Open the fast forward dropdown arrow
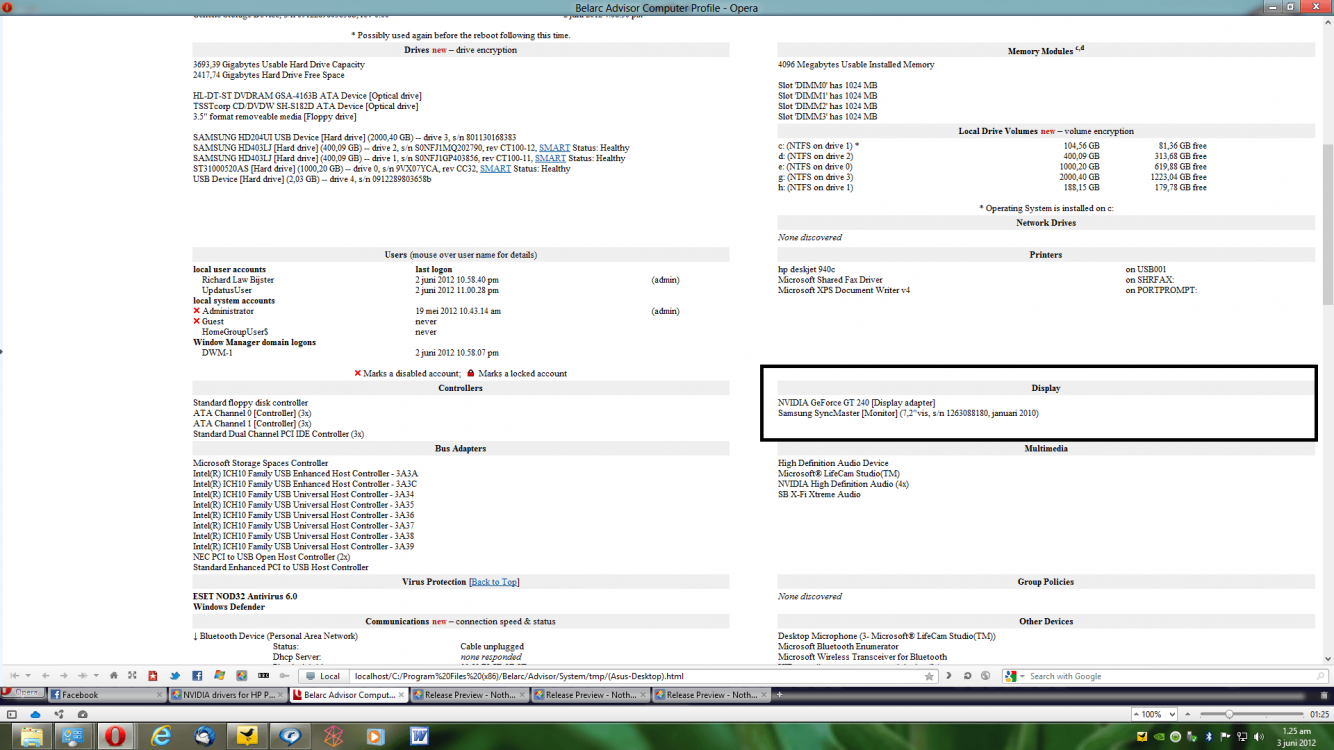 point(96,676)
